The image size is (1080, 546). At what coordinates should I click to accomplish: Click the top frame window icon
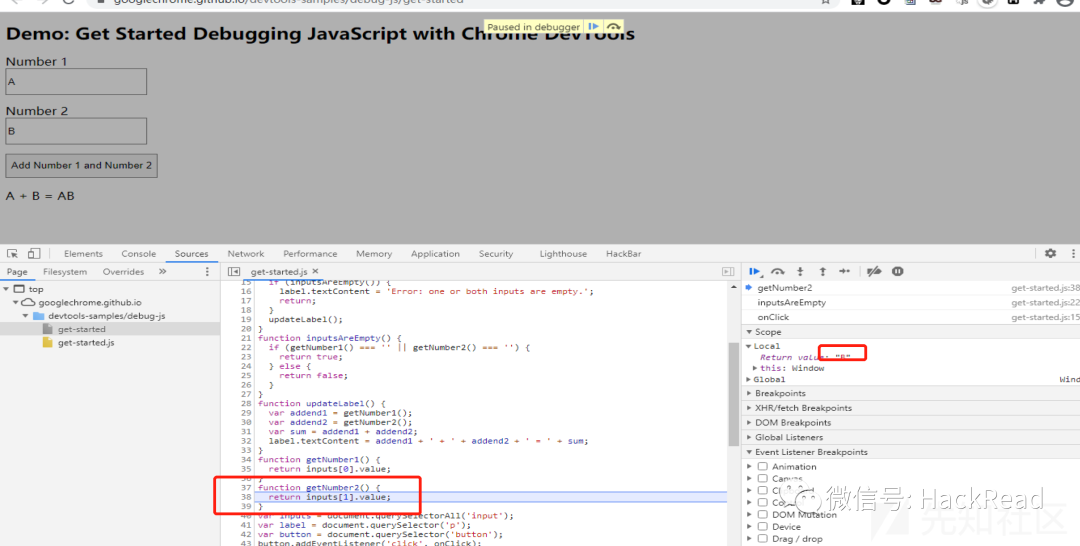[19, 289]
